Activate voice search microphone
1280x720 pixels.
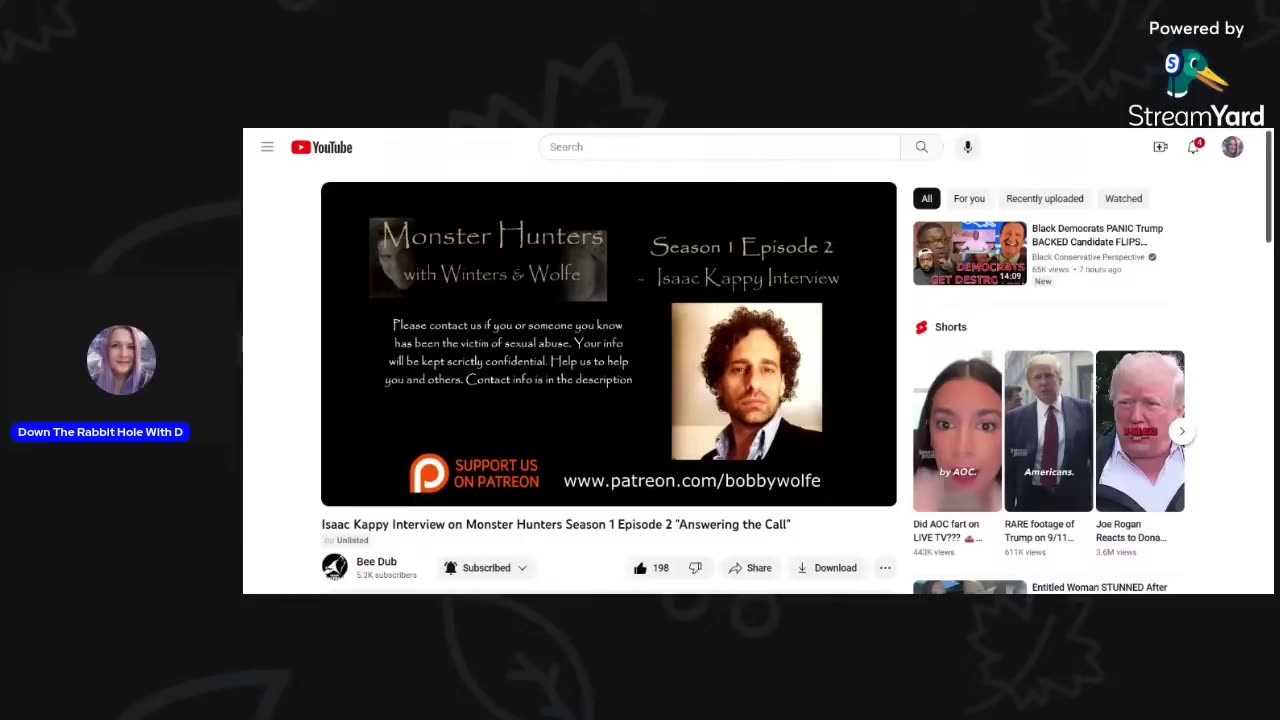point(967,147)
